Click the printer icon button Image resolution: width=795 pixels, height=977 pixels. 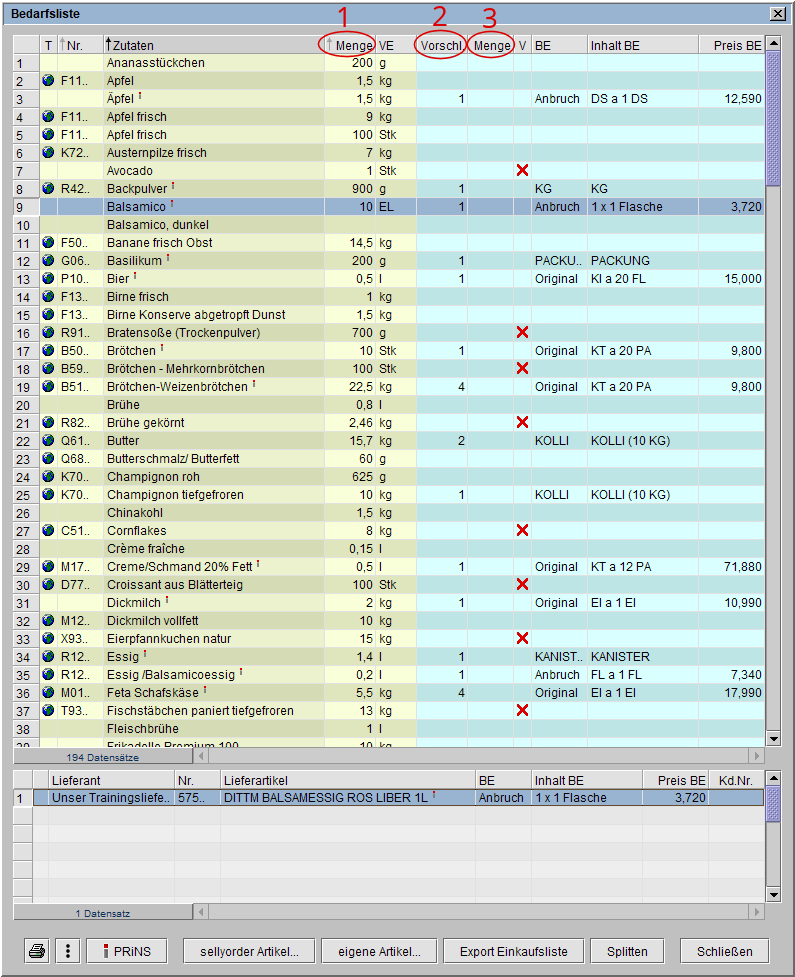[36, 951]
